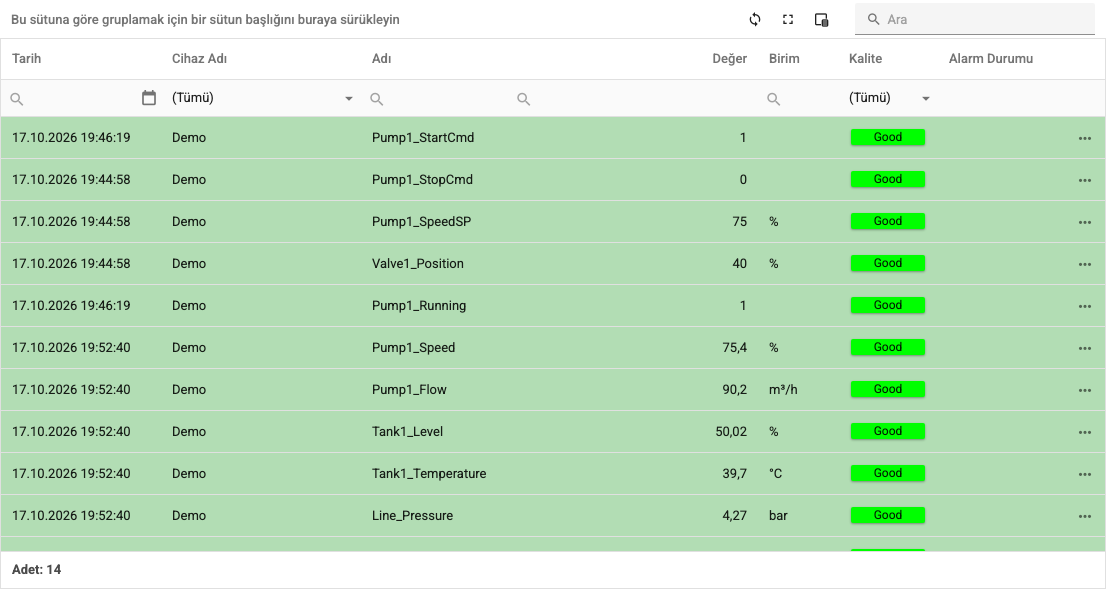Open the three-dot menu for Pump1_SpeedSP
Screen dimensions: 1106x589
coord(1085,222)
